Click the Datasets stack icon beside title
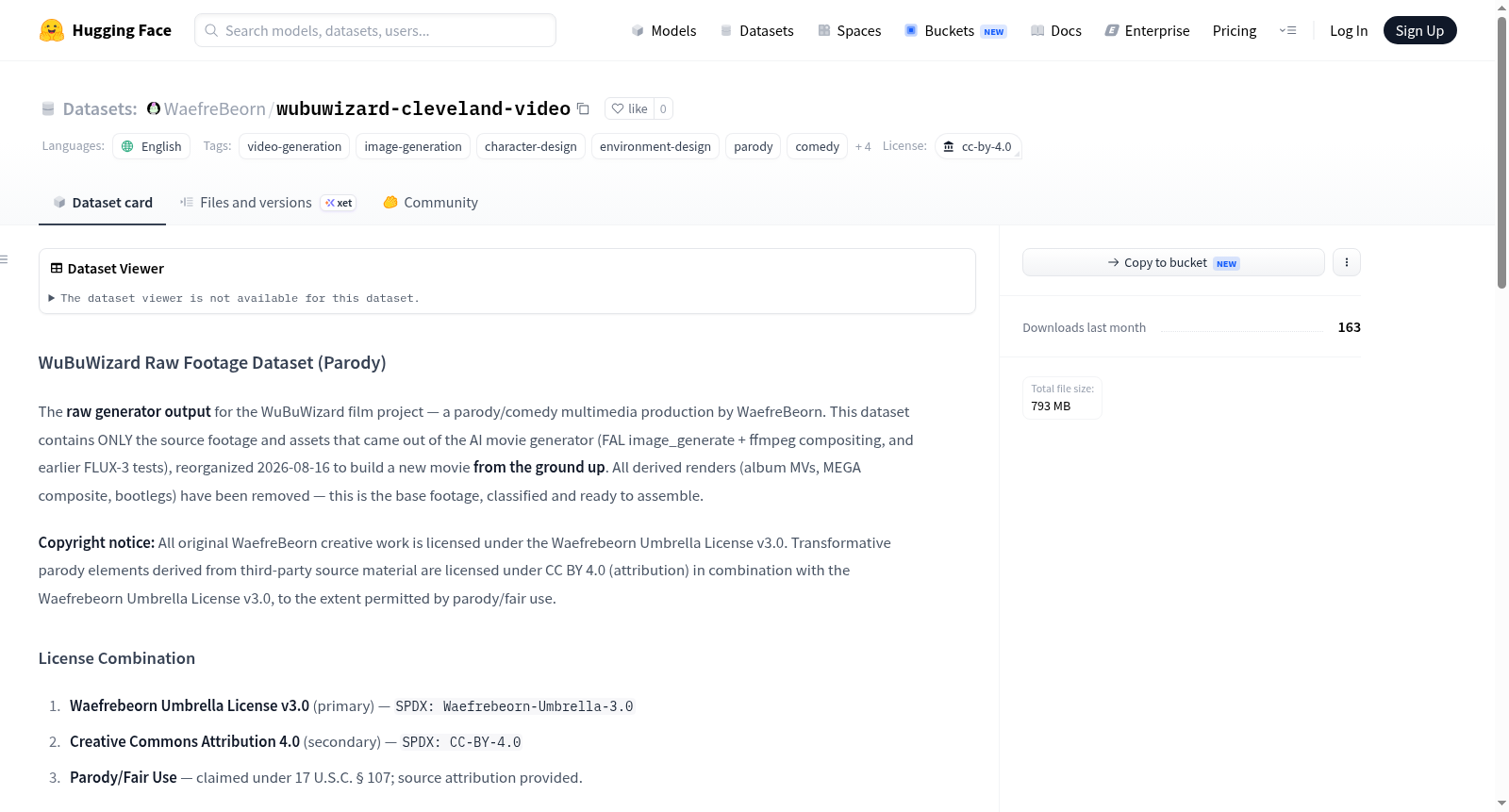This screenshot has height=812, width=1509. pyautogui.click(x=48, y=109)
